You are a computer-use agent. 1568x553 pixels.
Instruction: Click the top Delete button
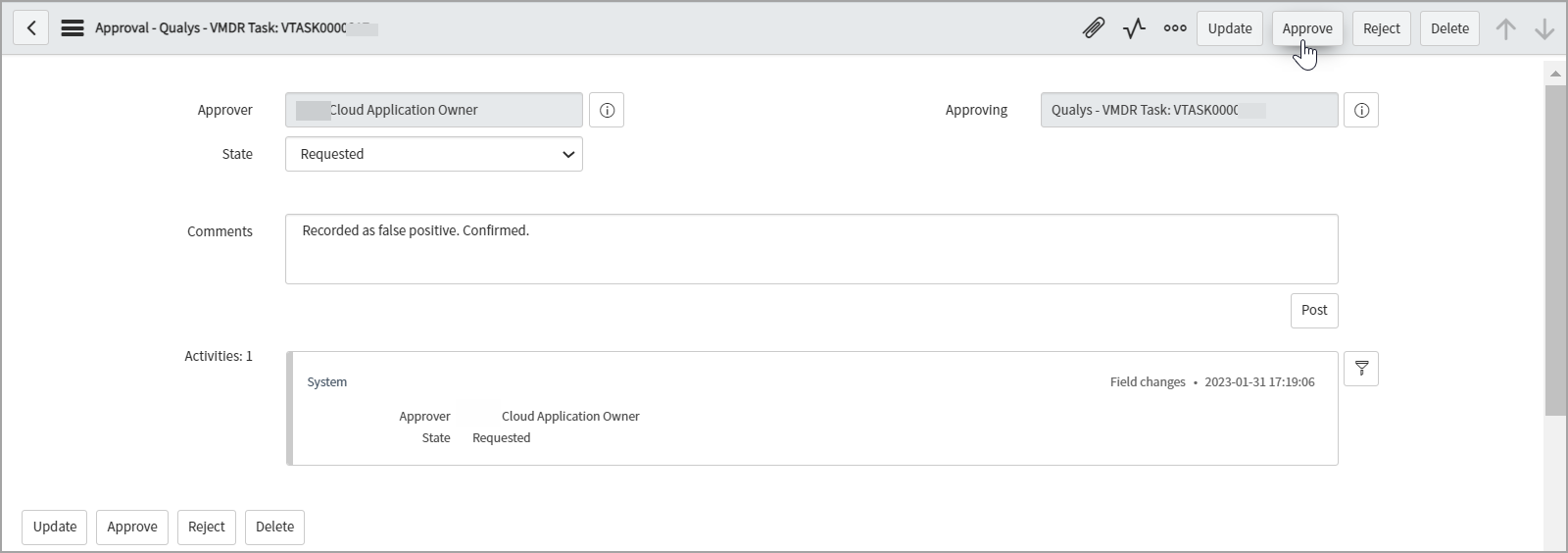click(1449, 28)
